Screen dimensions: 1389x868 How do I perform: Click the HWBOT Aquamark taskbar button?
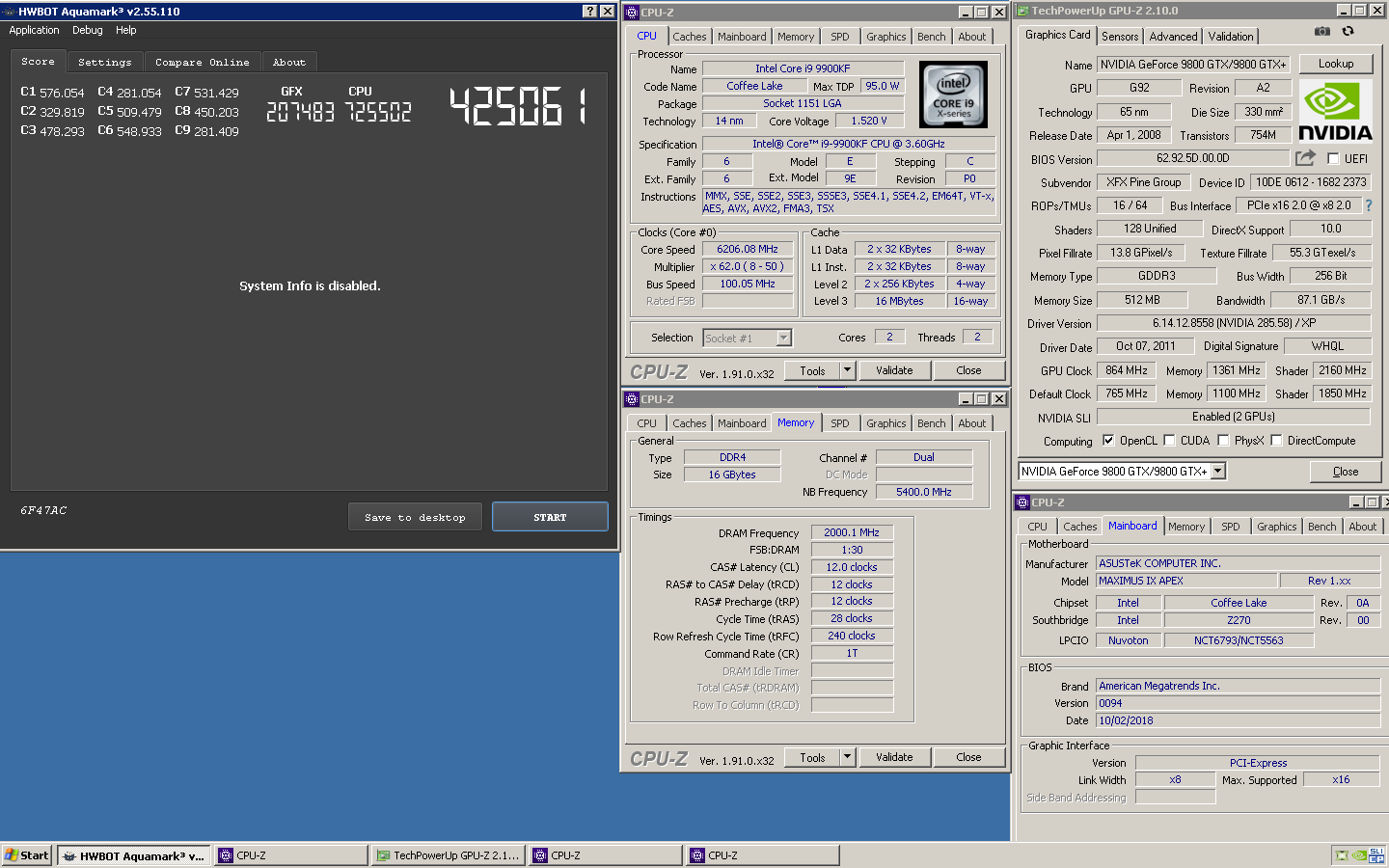click(x=132, y=855)
